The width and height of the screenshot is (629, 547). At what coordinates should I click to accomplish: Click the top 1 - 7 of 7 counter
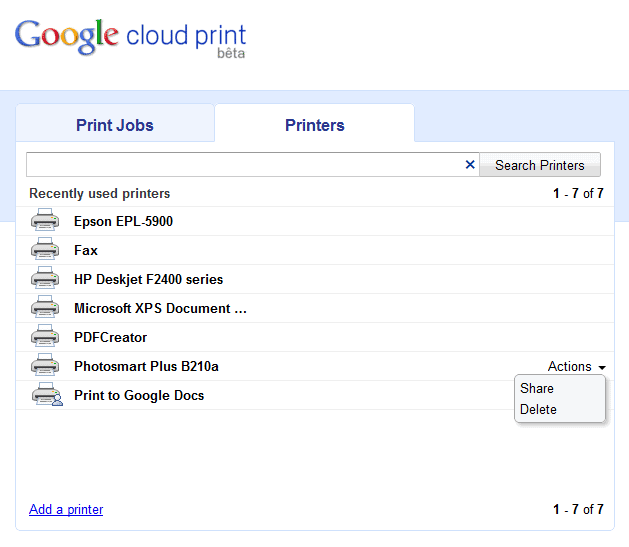tap(578, 193)
